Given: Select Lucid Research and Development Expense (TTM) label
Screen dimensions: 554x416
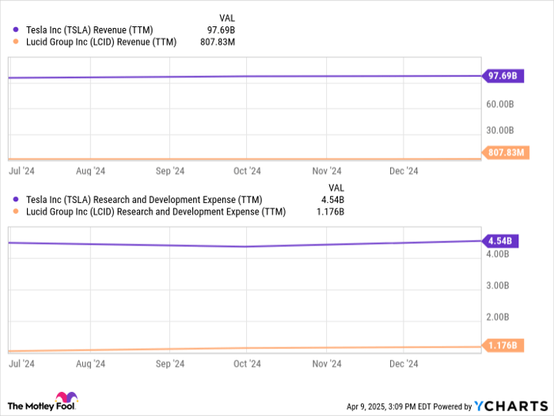Looking at the screenshot, I should (156, 212).
